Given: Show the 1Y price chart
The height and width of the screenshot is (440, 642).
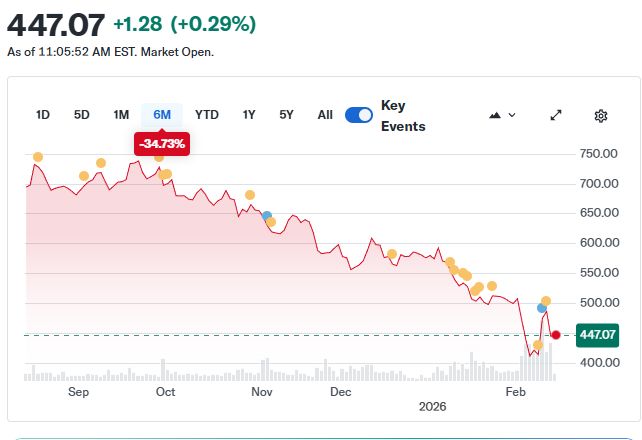Looking at the screenshot, I should point(249,115).
